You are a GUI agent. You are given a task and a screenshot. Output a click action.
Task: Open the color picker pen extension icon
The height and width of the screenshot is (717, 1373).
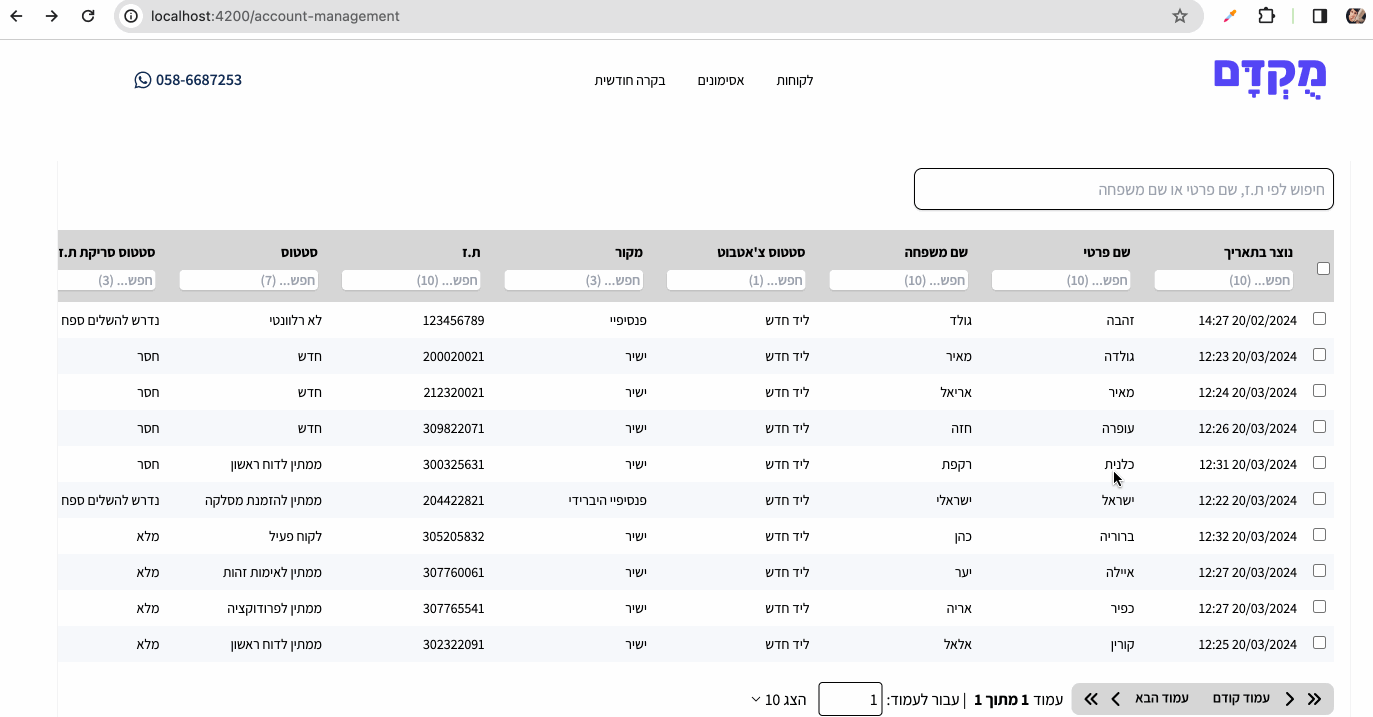tap(1230, 16)
